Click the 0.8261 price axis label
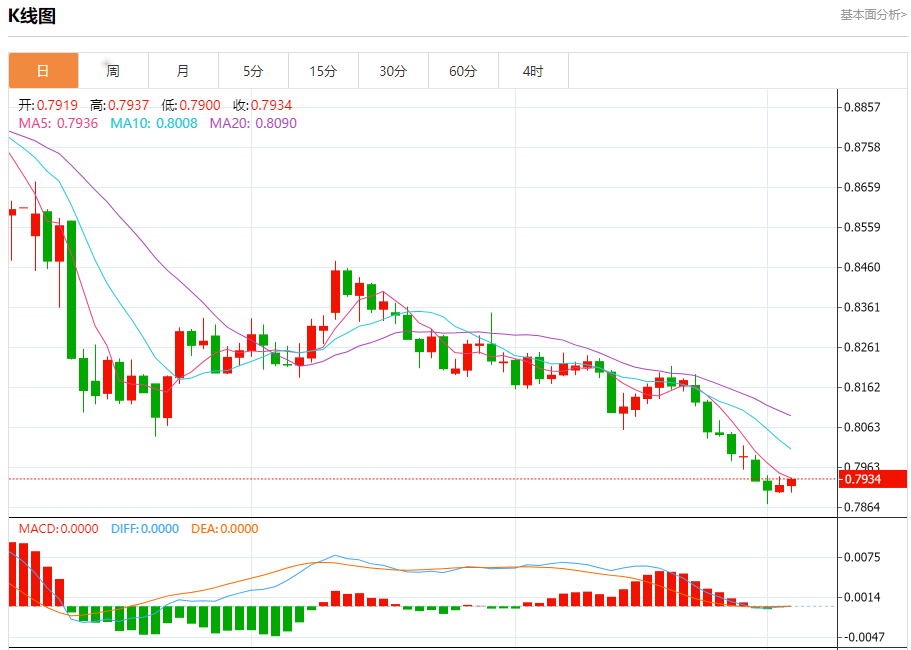Viewport: 911px width, 650px height. point(862,347)
